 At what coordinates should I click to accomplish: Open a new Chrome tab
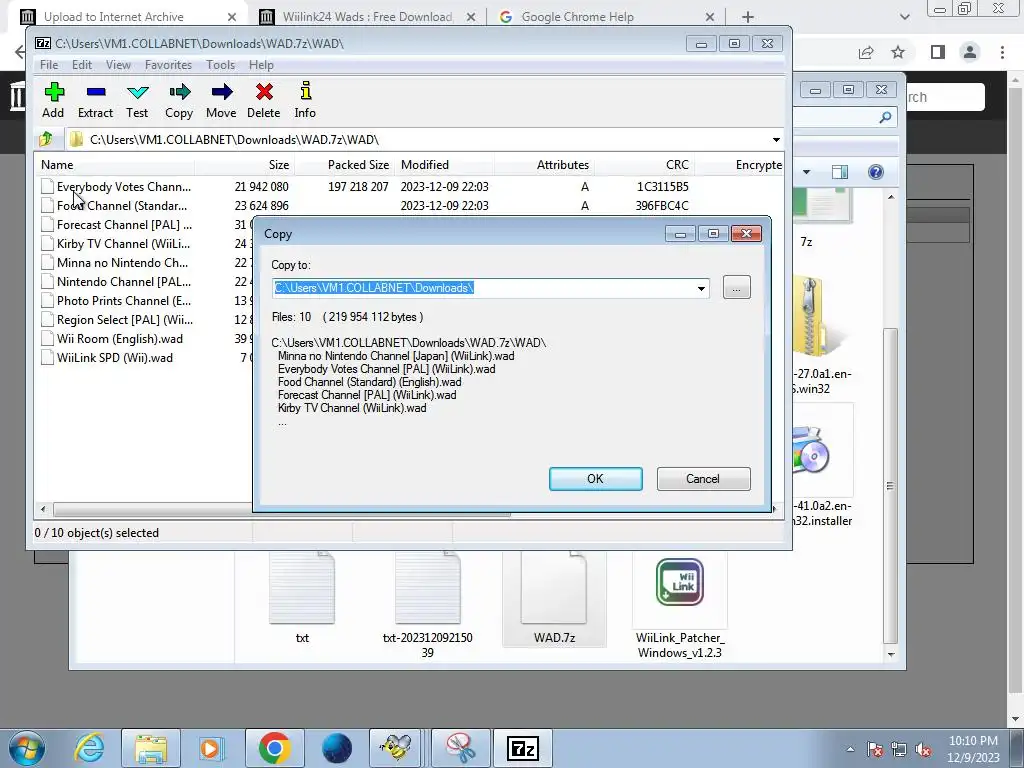(748, 17)
